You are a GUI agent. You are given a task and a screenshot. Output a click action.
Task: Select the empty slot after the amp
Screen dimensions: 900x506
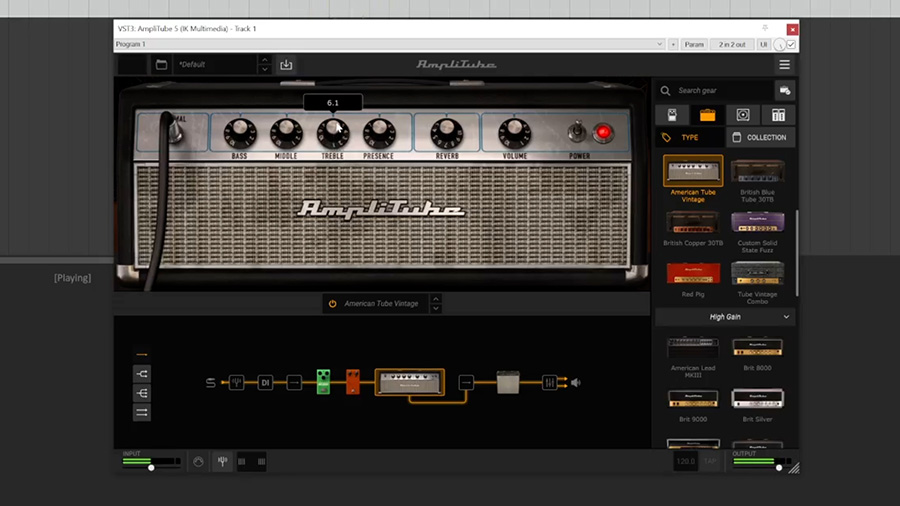tap(466, 382)
